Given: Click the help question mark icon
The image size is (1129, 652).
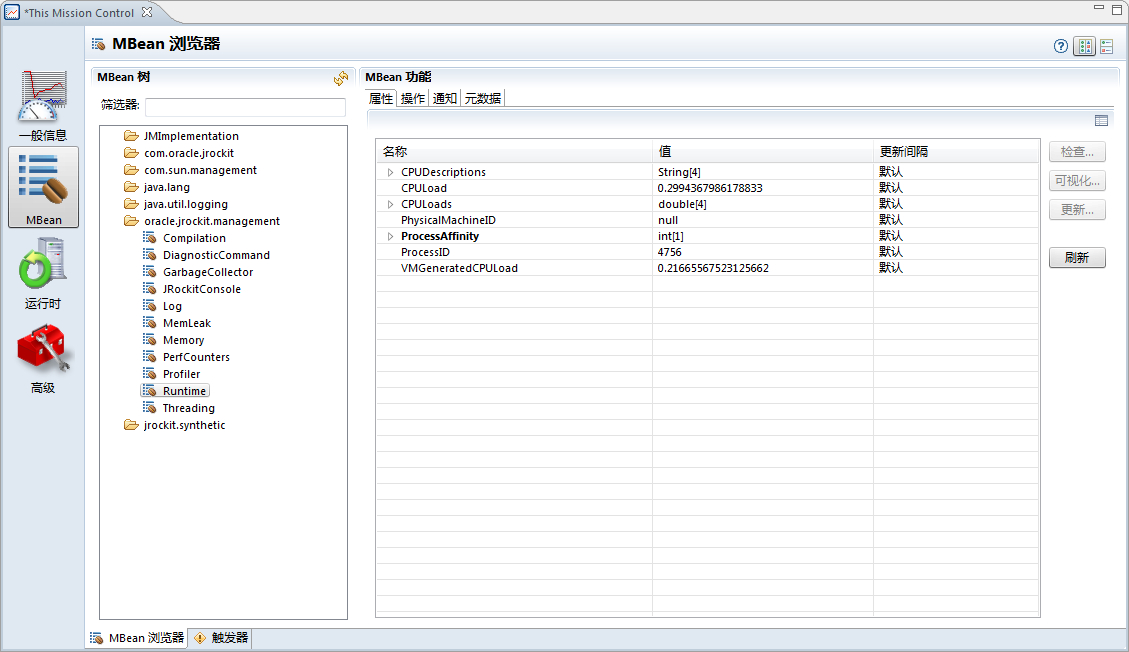Looking at the screenshot, I should pos(1061,46).
